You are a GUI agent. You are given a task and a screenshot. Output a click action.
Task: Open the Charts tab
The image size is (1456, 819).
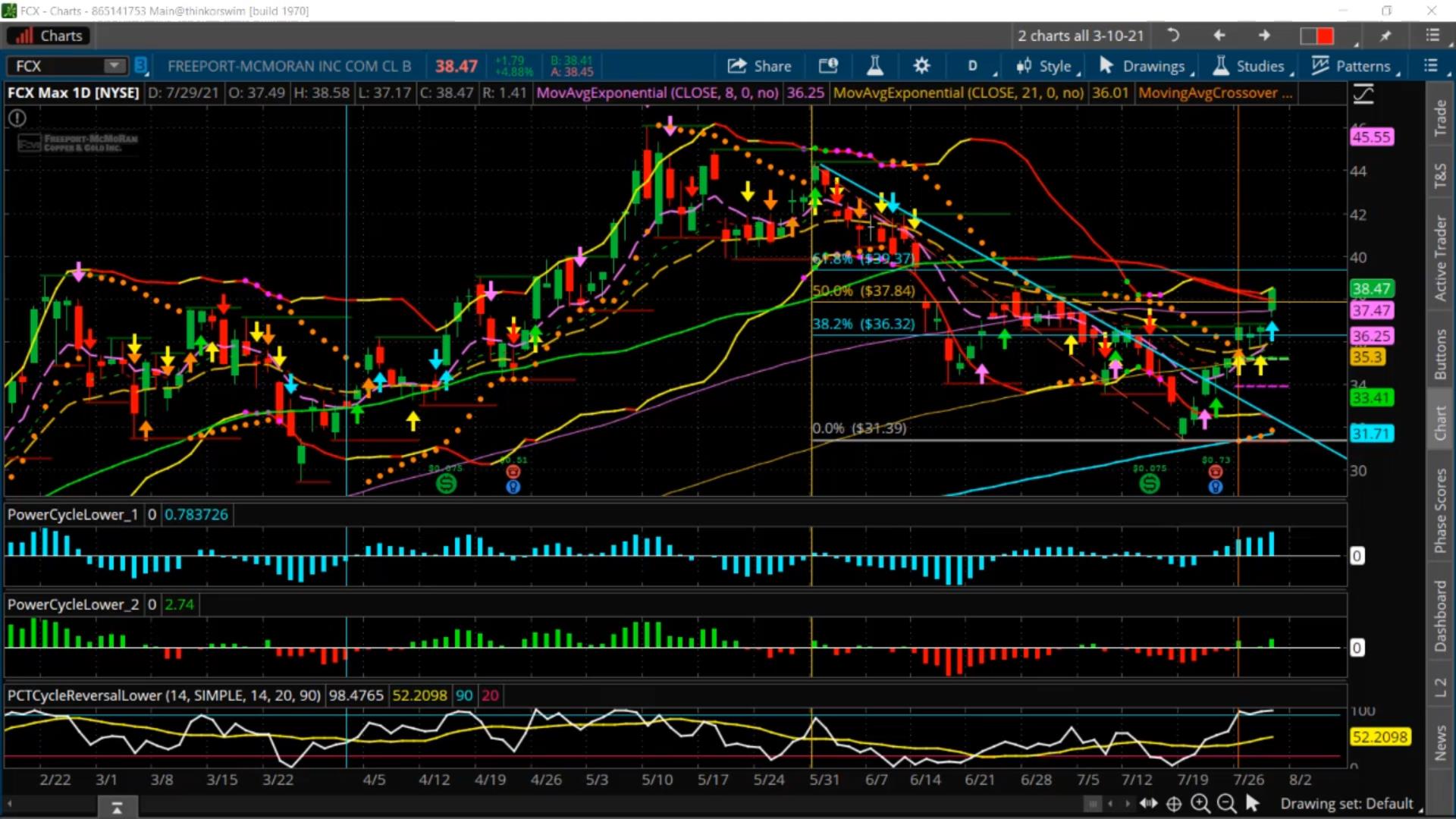pos(49,36)
